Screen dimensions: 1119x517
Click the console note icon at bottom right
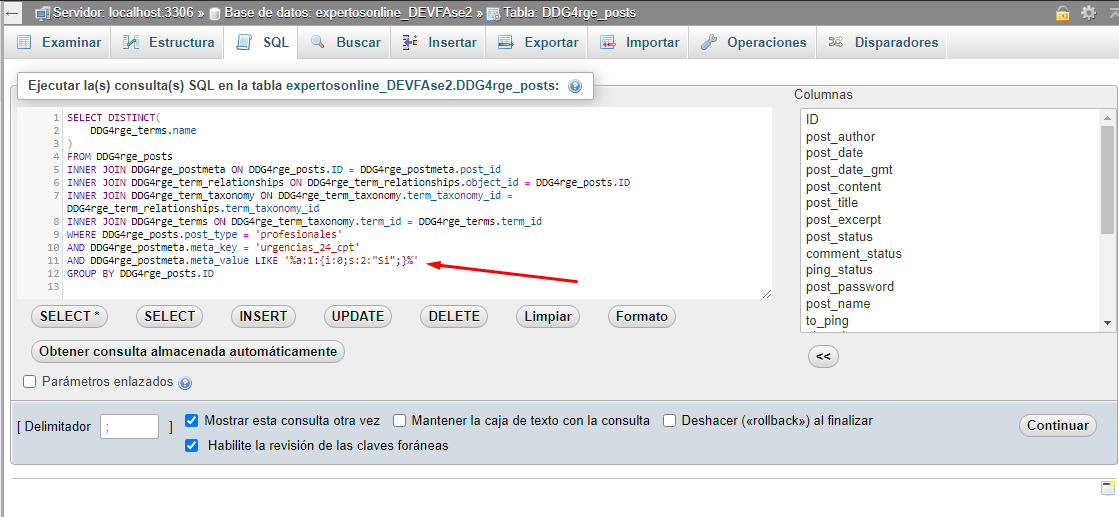tap(1108, 488)
